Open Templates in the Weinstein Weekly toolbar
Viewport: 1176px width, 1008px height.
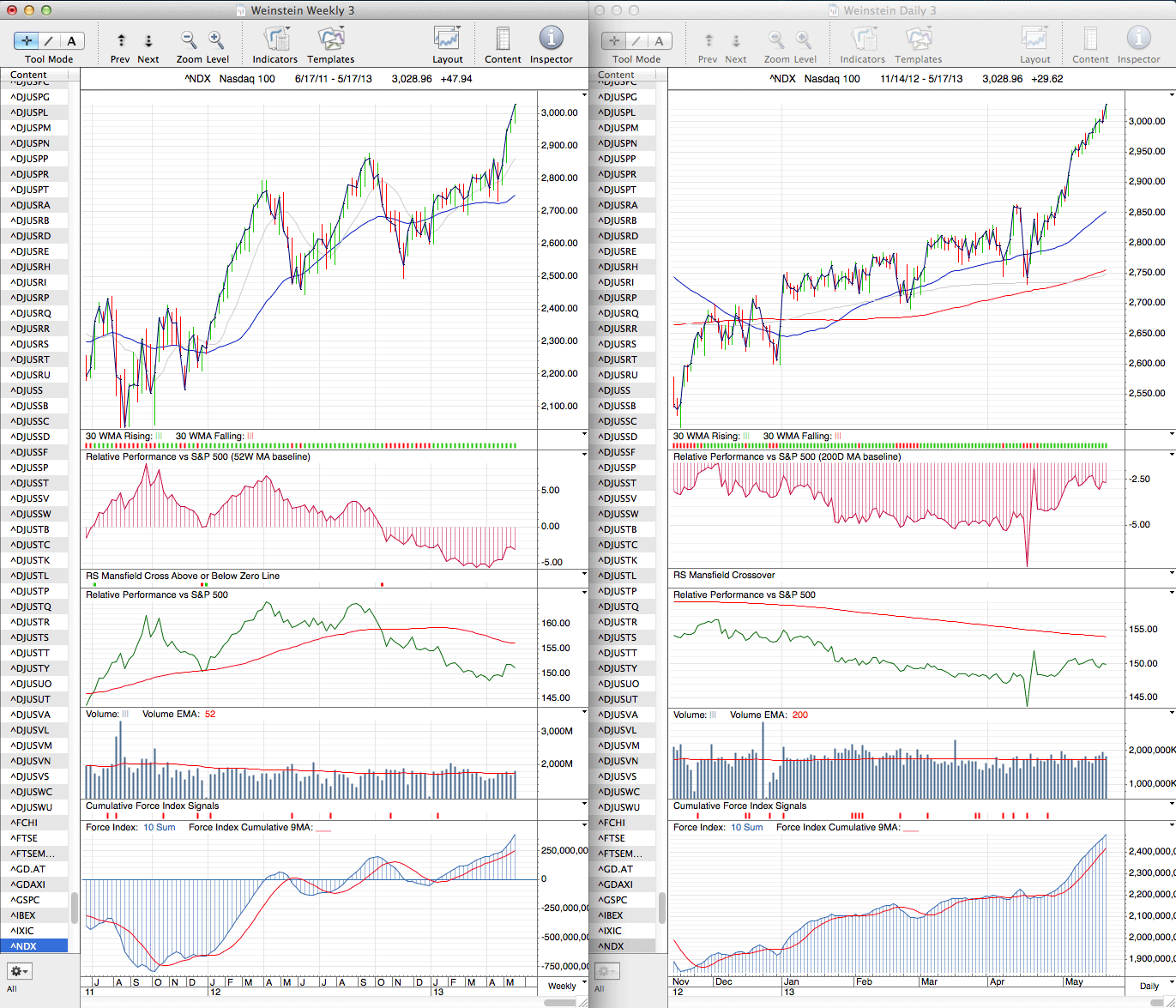(330, 40)
